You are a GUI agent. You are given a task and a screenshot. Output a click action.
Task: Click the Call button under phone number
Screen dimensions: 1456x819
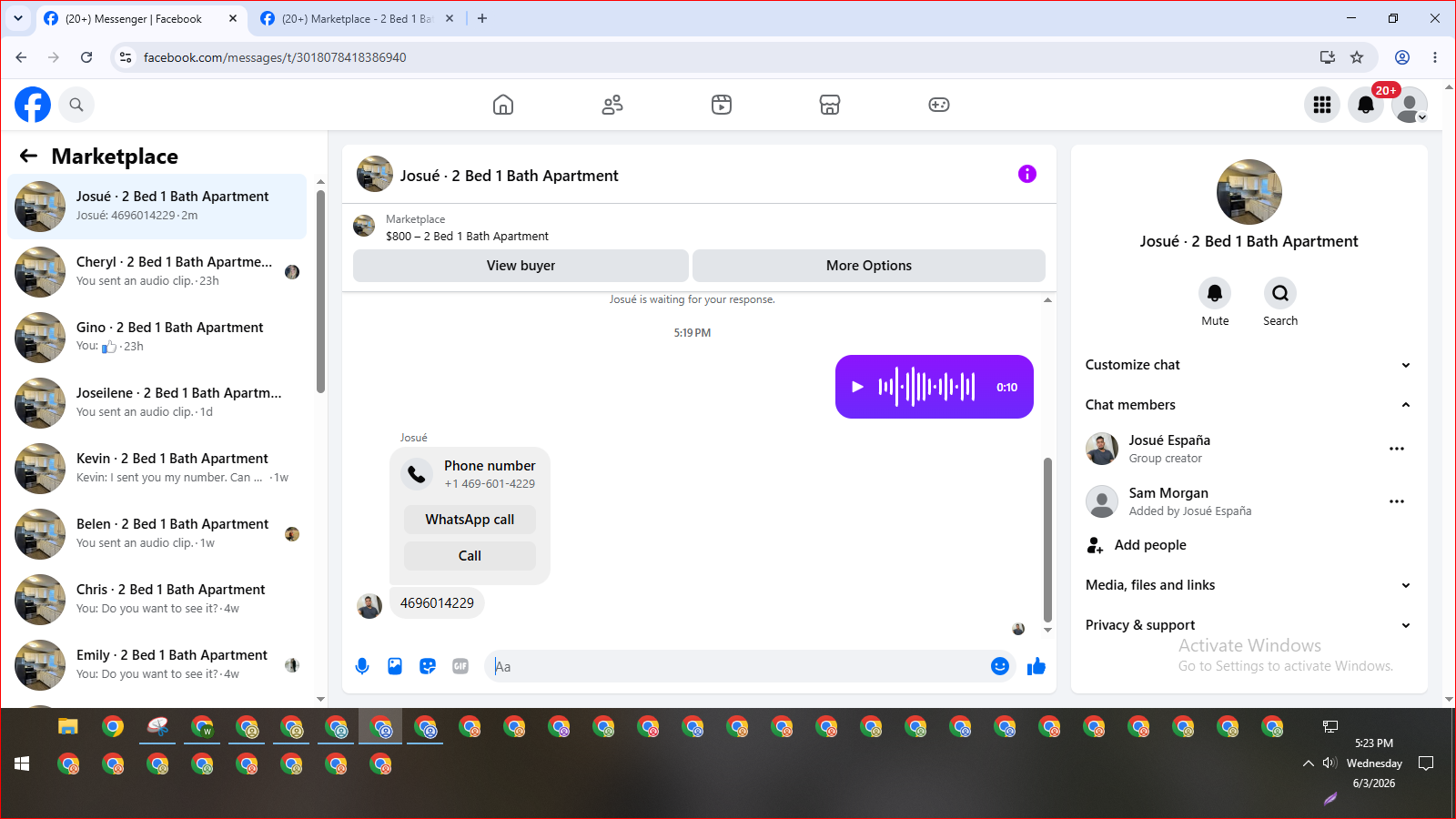click(x=470, y=556)
